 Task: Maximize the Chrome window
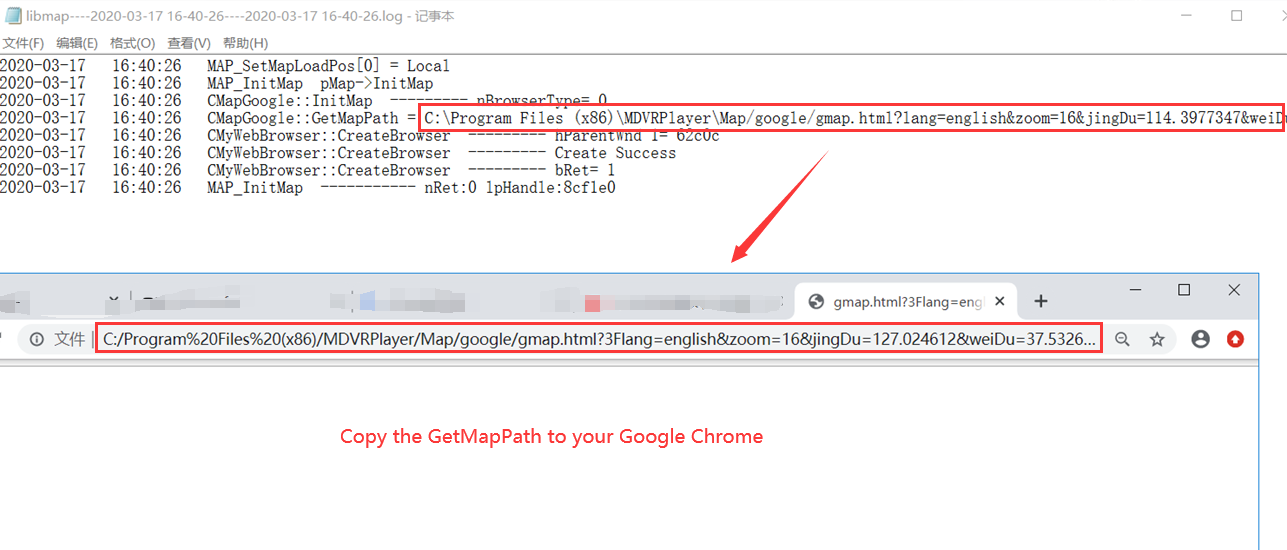(1184, 290)
